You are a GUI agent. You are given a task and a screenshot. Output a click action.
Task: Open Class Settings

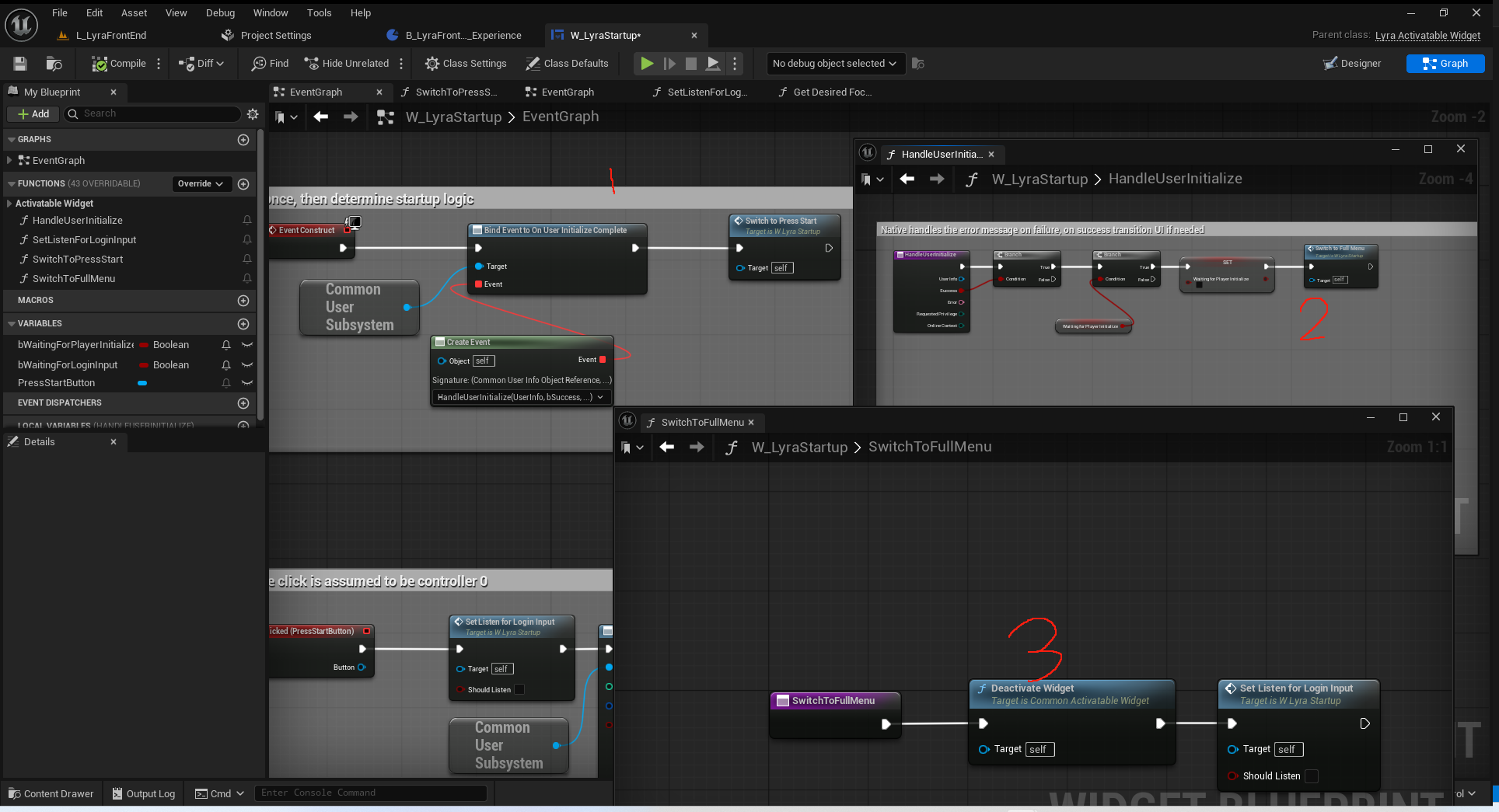point(466,64)
